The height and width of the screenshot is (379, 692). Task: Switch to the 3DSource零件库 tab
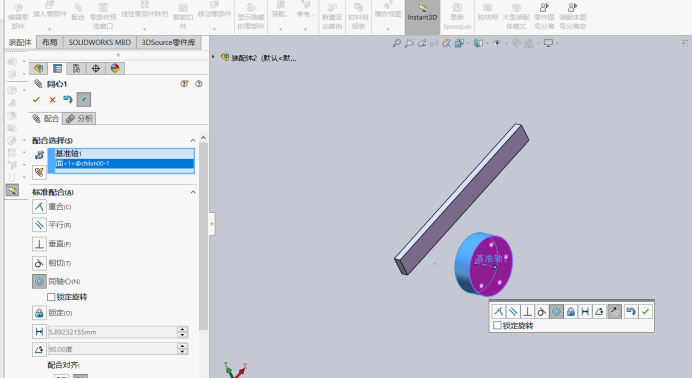point(169,42)
